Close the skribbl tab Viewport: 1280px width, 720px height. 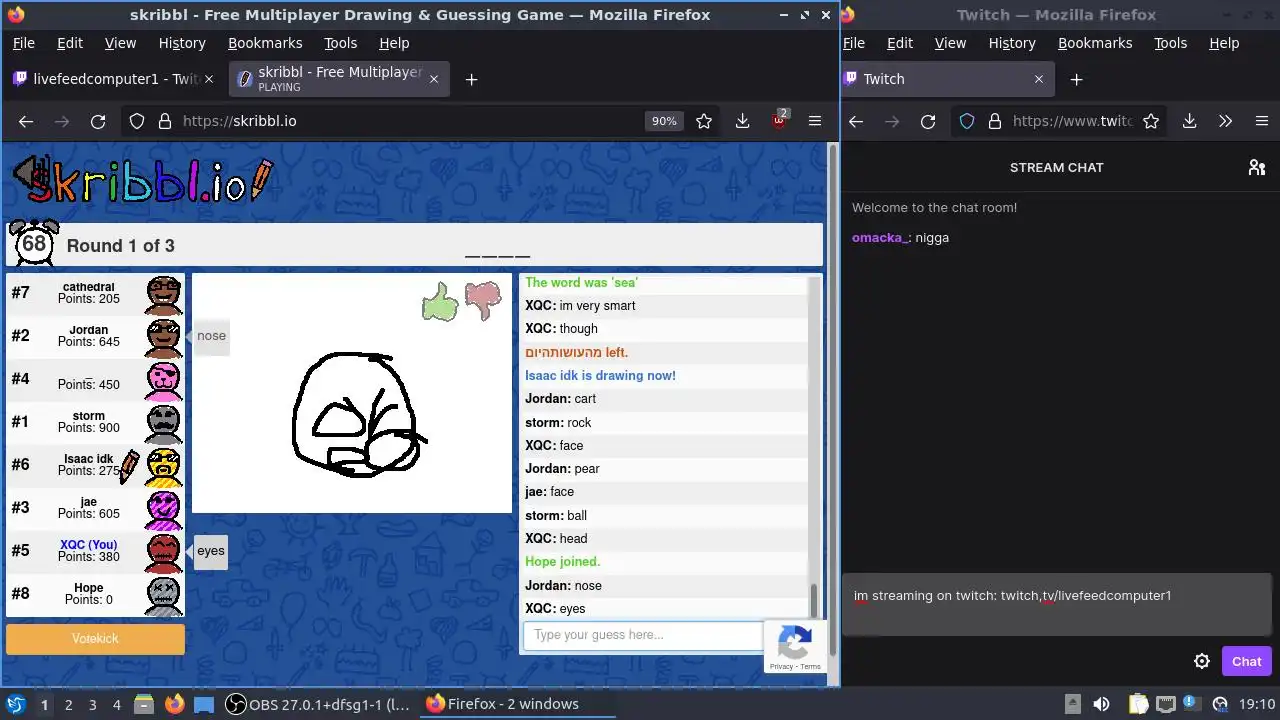[x=434, y=79]
